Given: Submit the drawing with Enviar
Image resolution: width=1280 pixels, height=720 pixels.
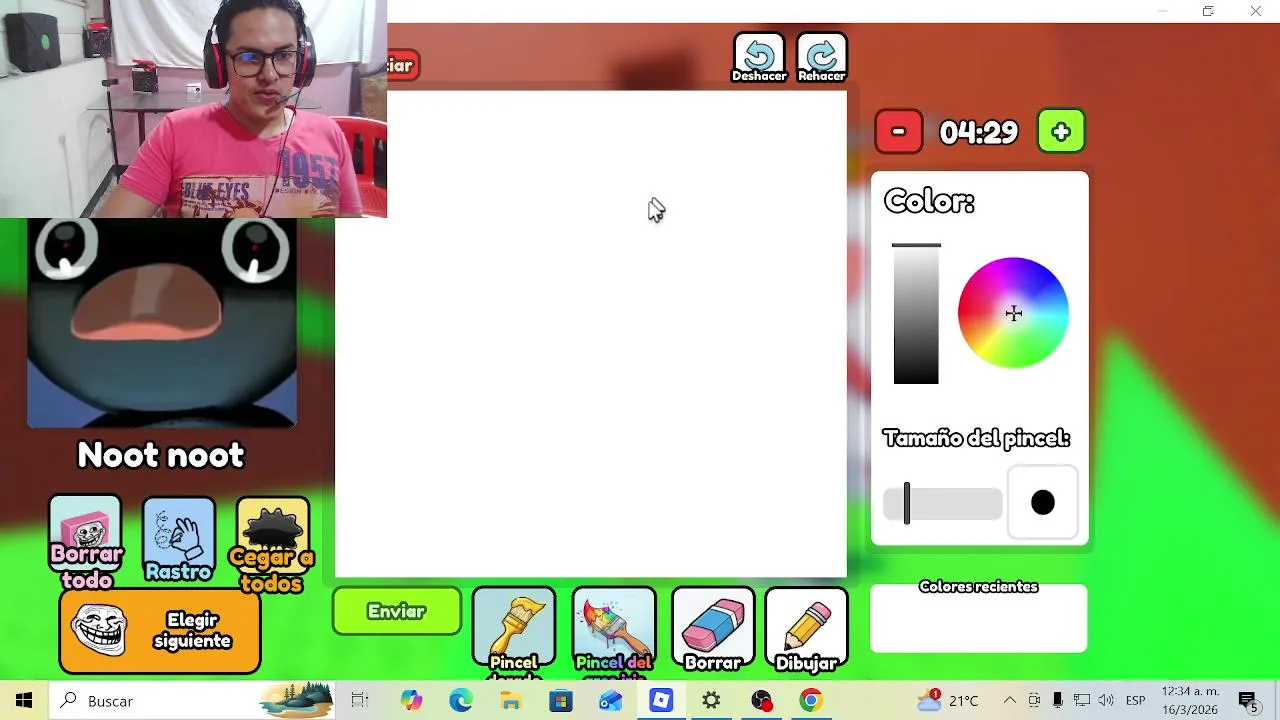Looking at the screenshot, I should click(x=396, y=612).
